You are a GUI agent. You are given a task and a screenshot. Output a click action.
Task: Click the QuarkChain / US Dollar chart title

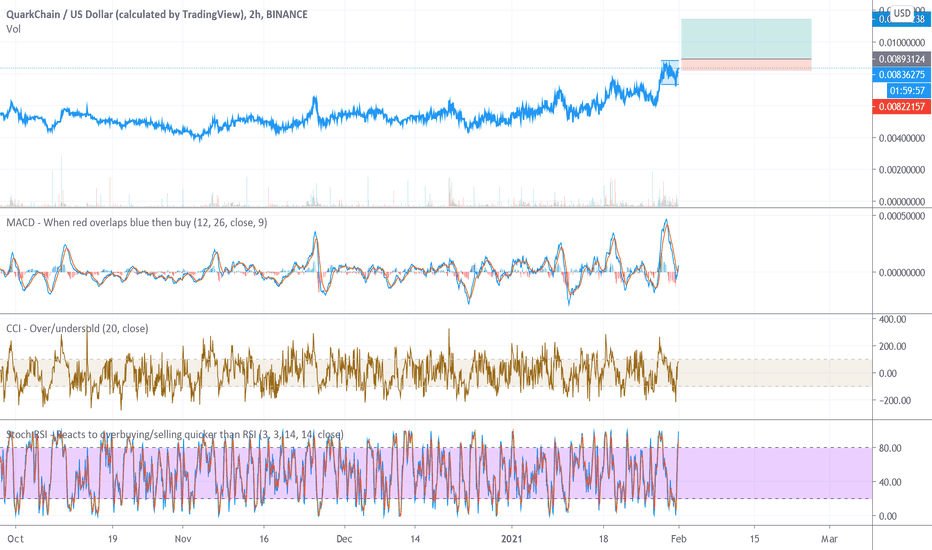pos(157,14)
